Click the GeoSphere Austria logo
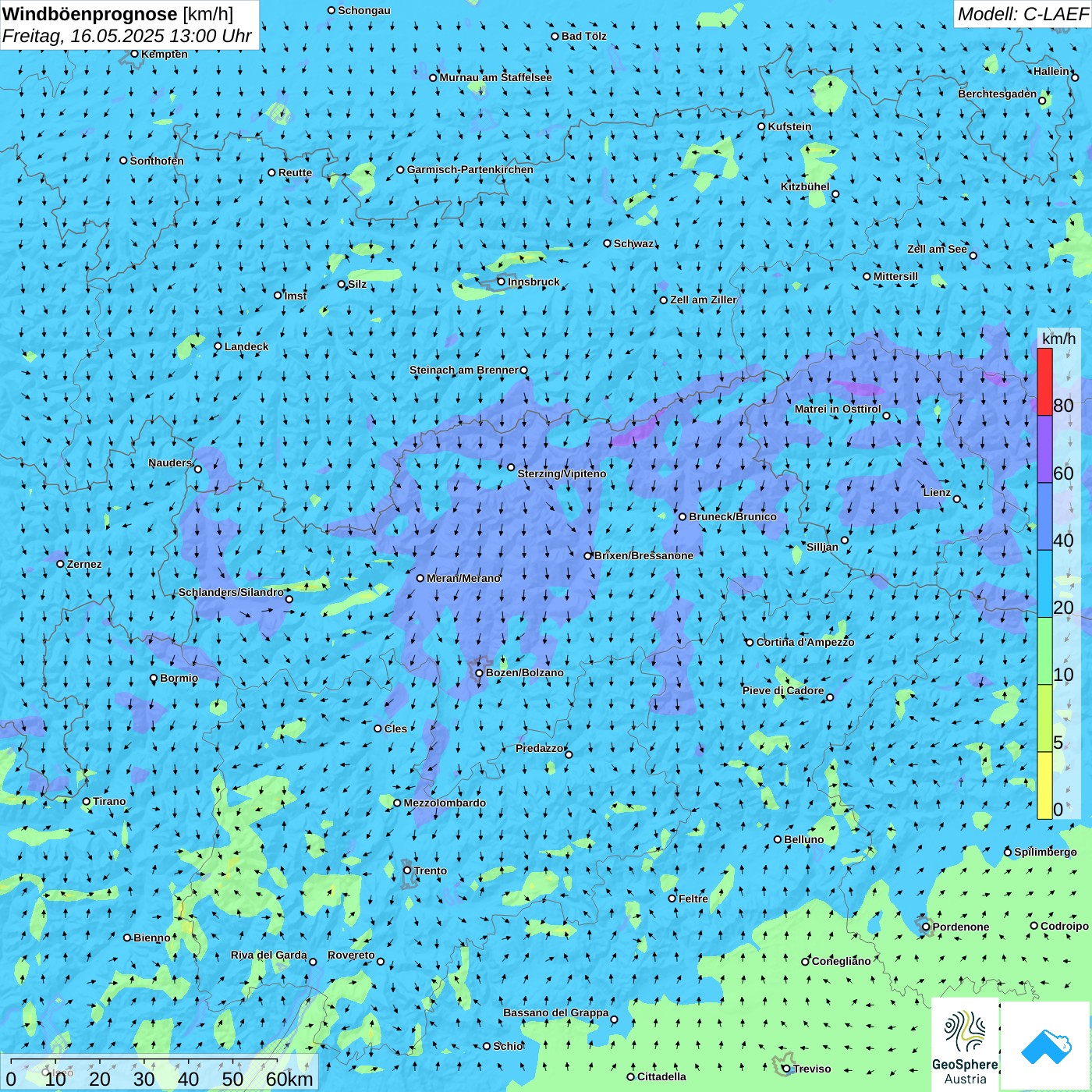The height and width of the screenshot is (1092, 1092). tap(965, 1044)
